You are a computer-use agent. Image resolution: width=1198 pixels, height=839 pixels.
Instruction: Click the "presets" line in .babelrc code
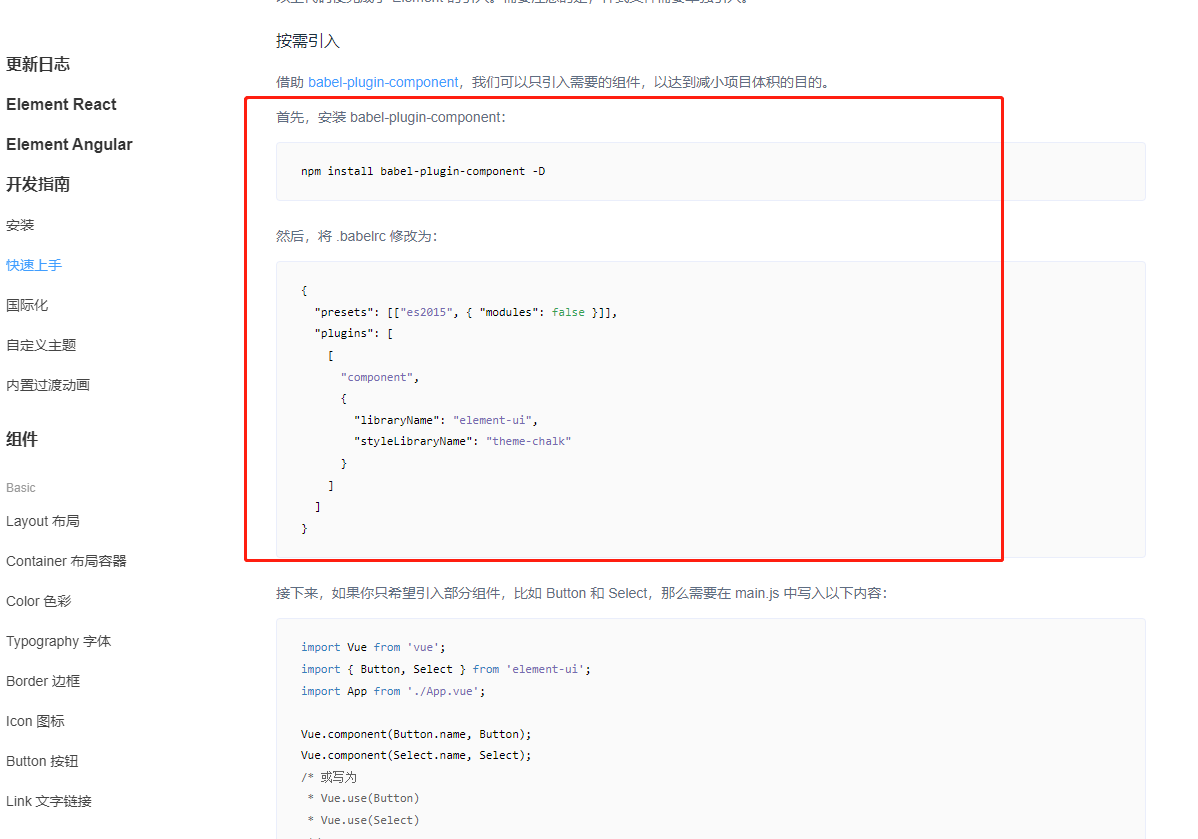coord(465,312)
